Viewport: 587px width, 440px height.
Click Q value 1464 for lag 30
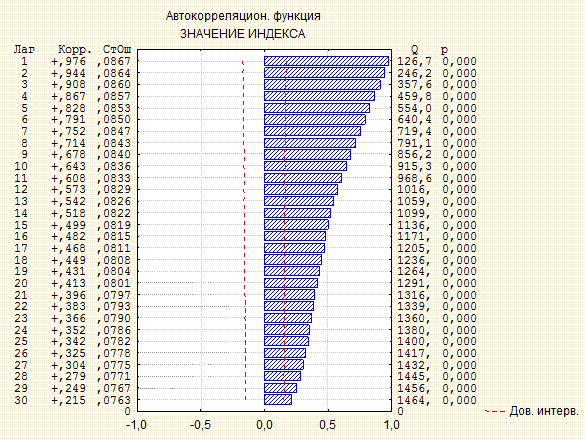pos(414,400)
